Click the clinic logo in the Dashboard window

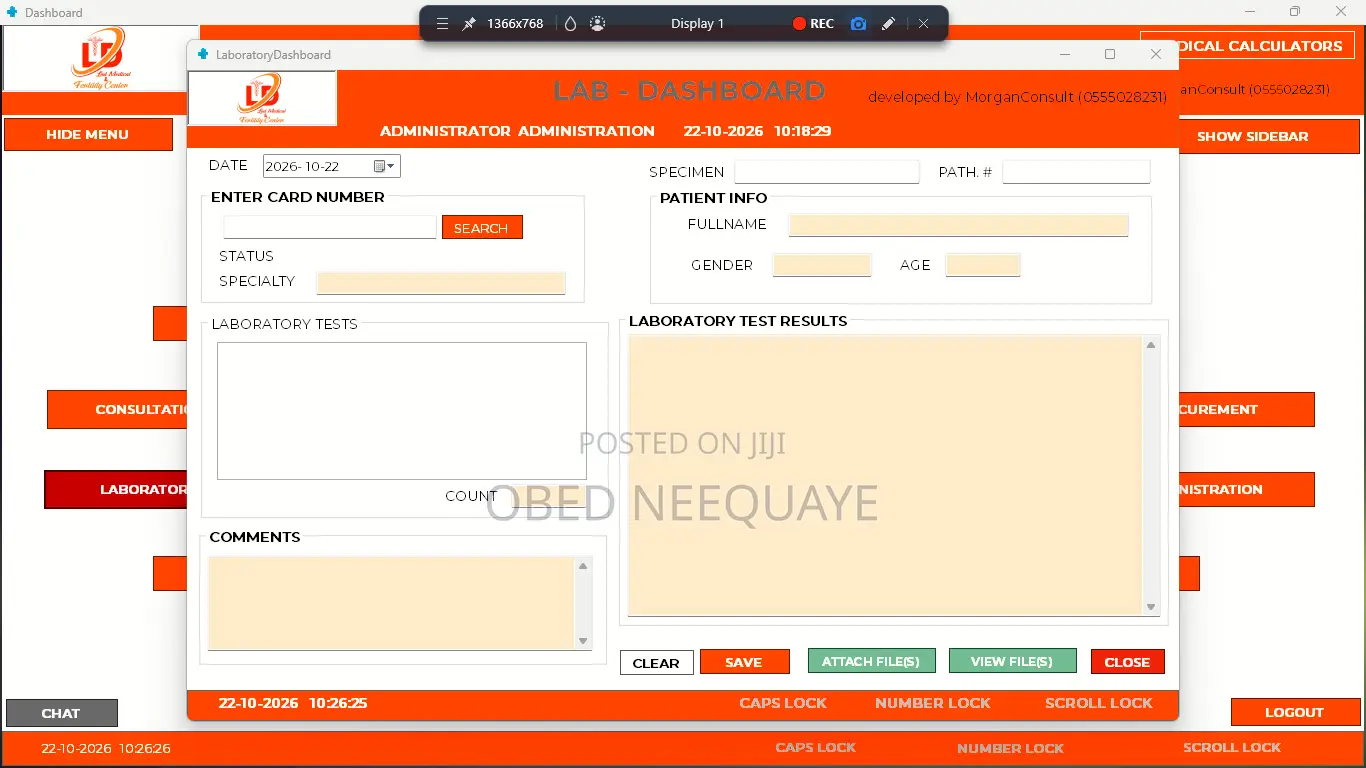point(100,58)
